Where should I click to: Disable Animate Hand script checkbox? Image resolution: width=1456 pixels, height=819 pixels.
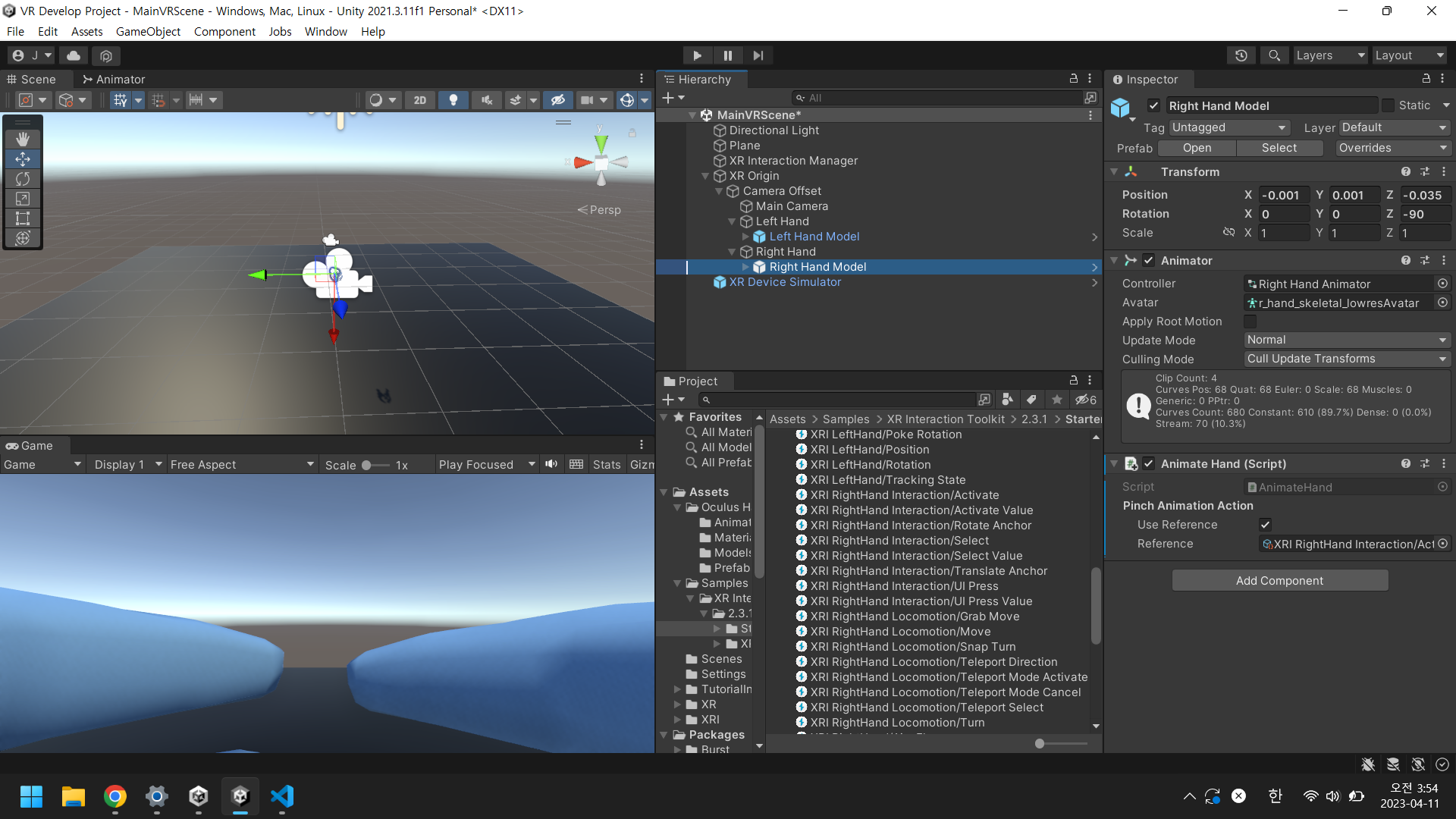pos(1148,464)
